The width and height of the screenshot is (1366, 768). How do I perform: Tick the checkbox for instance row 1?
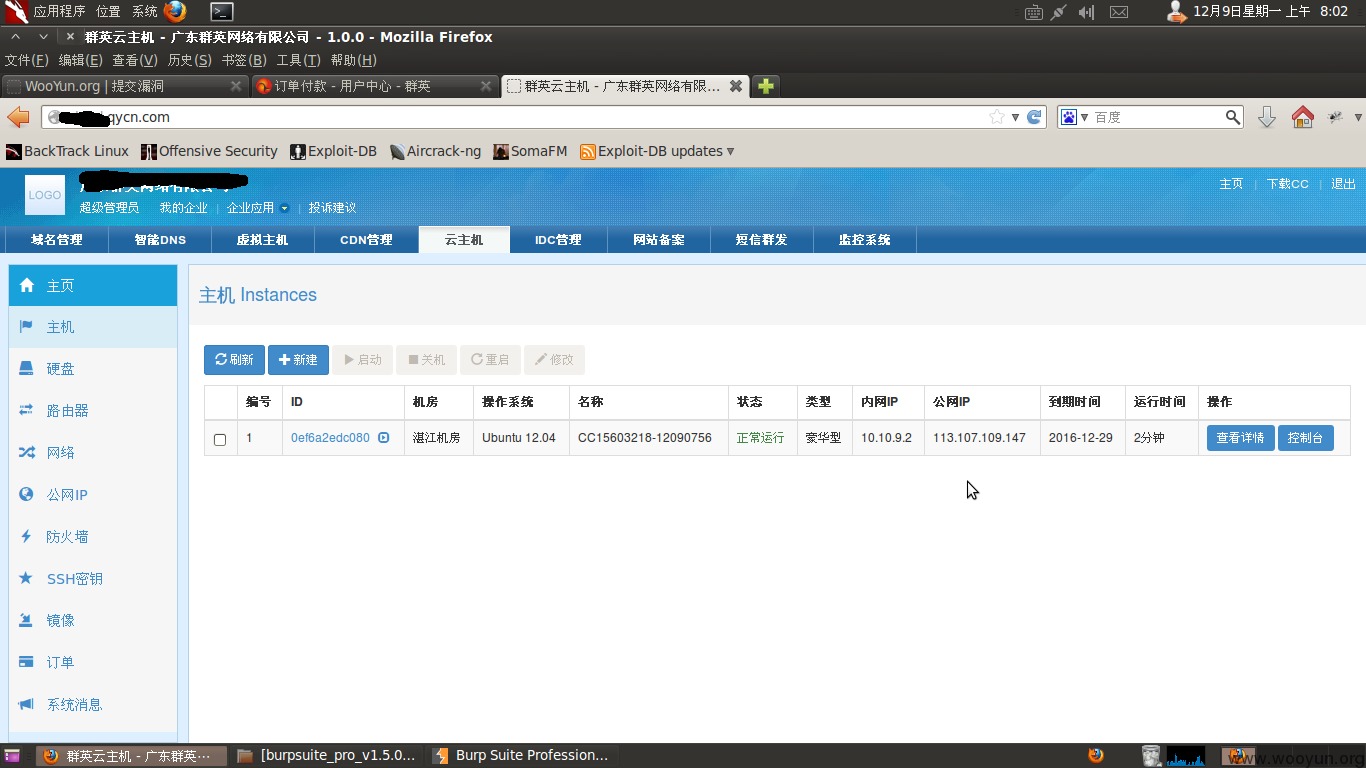(x=220, y=439)
